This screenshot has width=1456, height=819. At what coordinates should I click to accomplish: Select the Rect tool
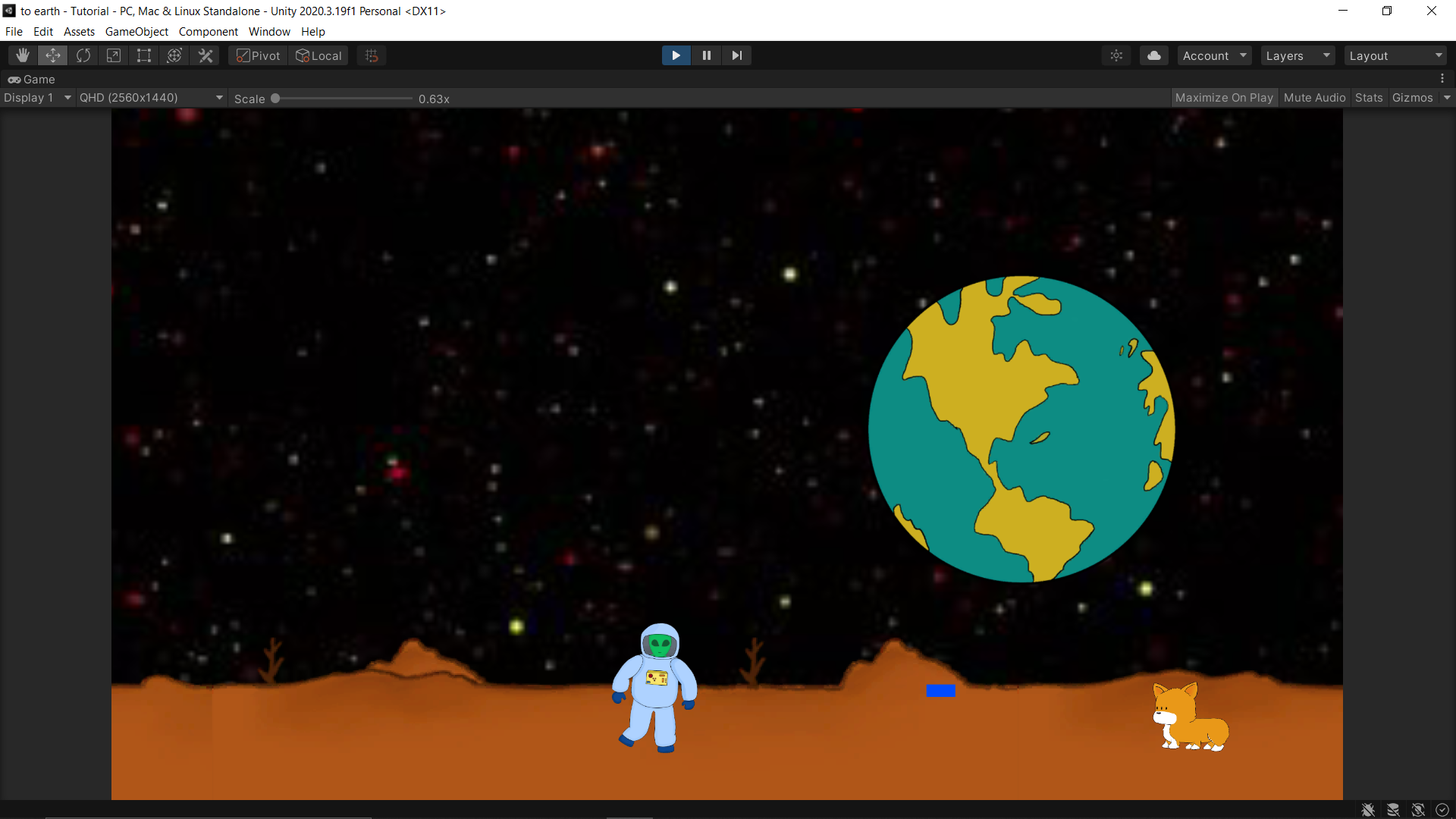[x=144, y=55]
